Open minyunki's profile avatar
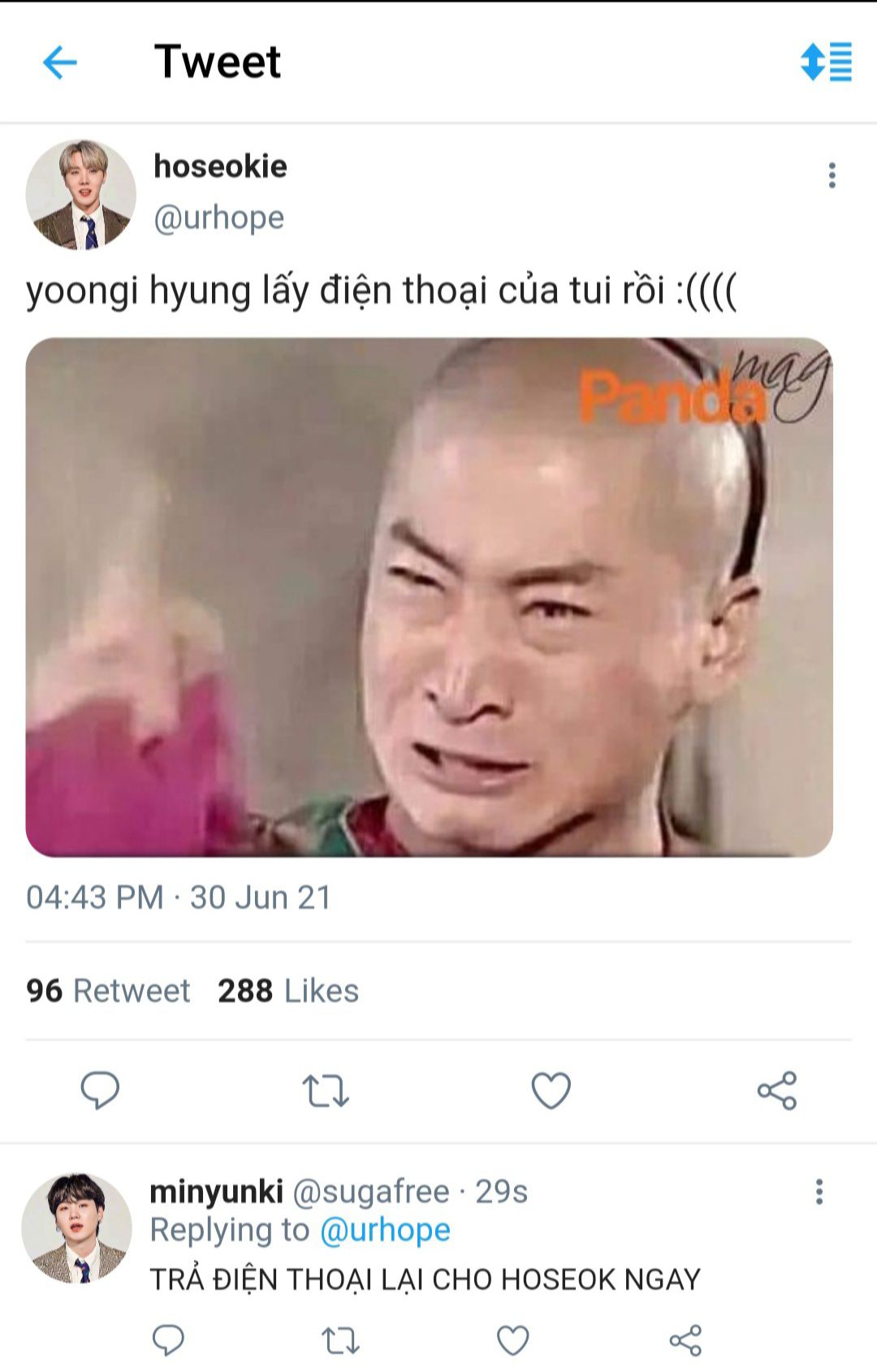The height and width of the screenshot is (1372, 877). (x=77, y=1228)
